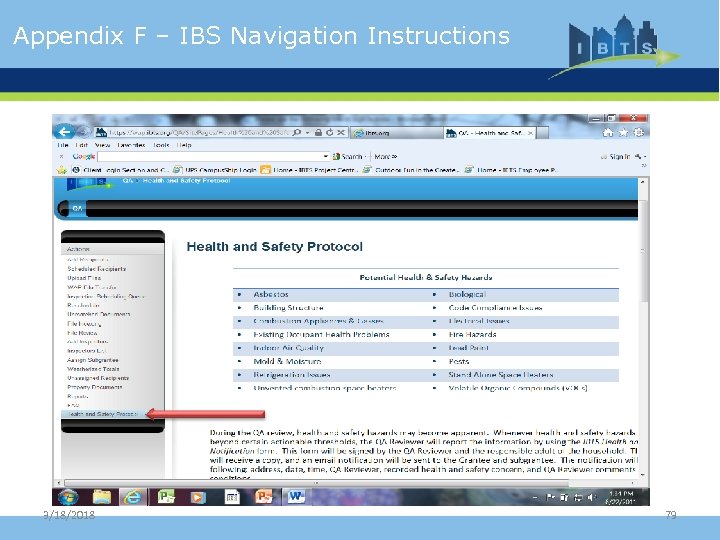Open Unassigned Recipients in Actions menu

[98, 378]
